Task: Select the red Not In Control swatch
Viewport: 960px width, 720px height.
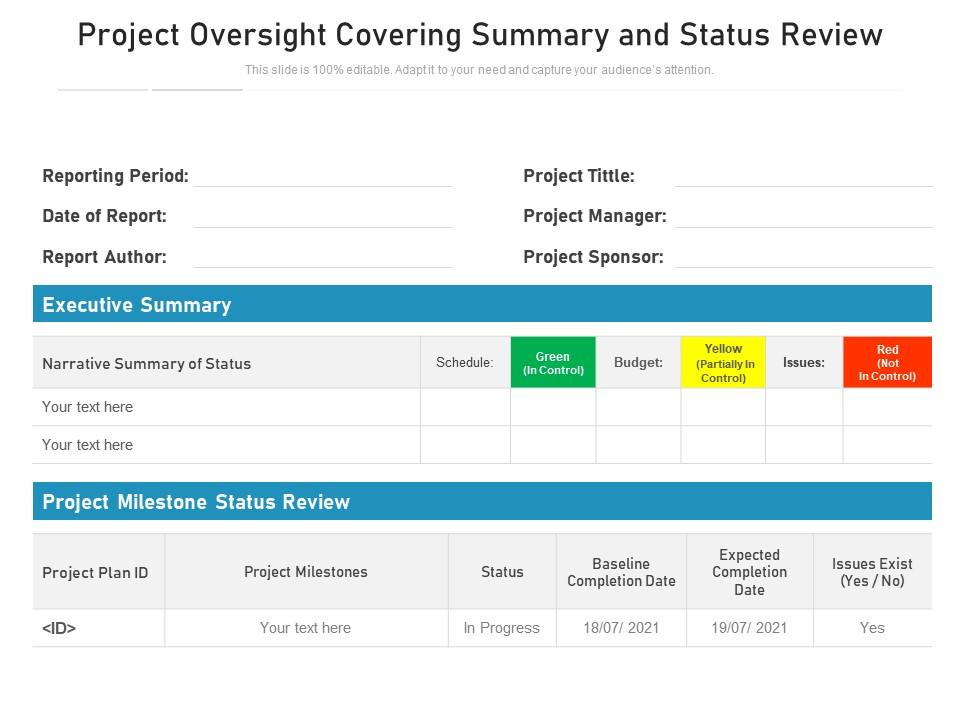Action: pos(887,362)
